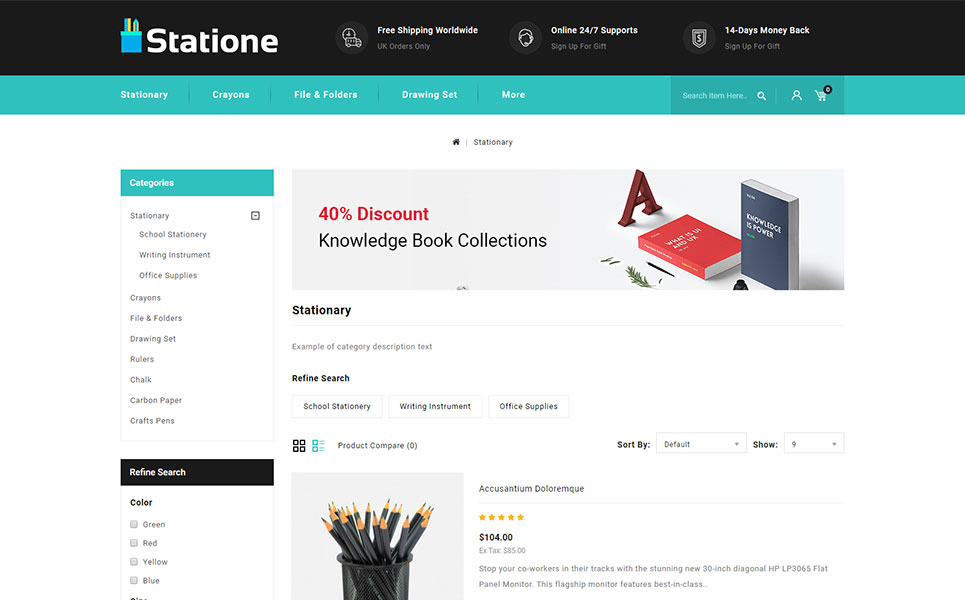
Task: Open the Show count dropdown
Action: [x=814, y=444]
